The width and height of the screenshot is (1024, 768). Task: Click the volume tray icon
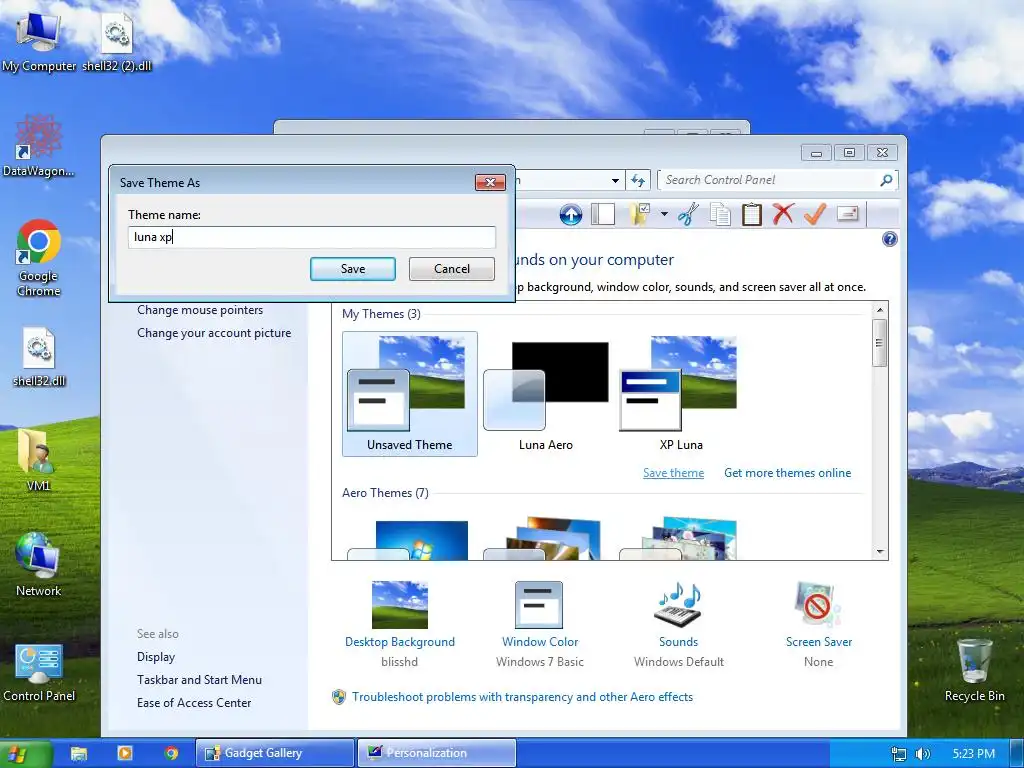[922, 754]
